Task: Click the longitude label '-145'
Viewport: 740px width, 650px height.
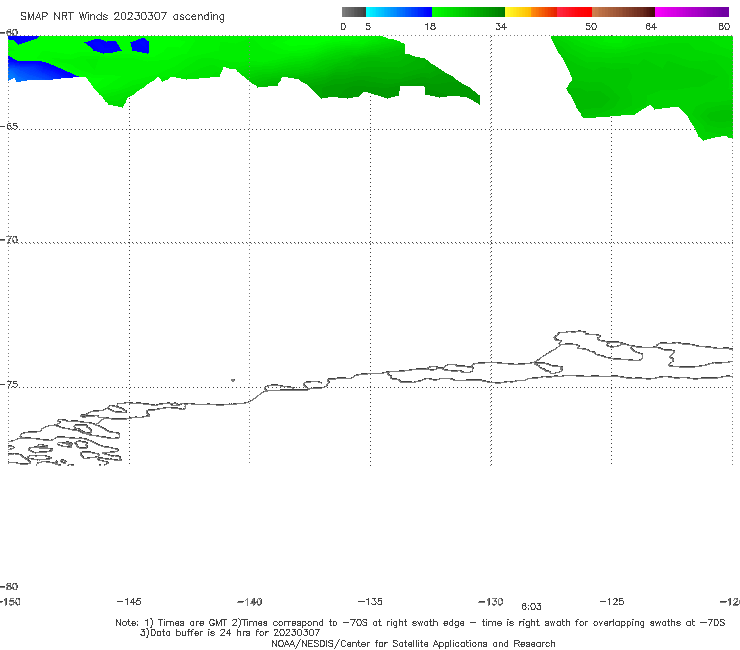Action: pos(129,601)
